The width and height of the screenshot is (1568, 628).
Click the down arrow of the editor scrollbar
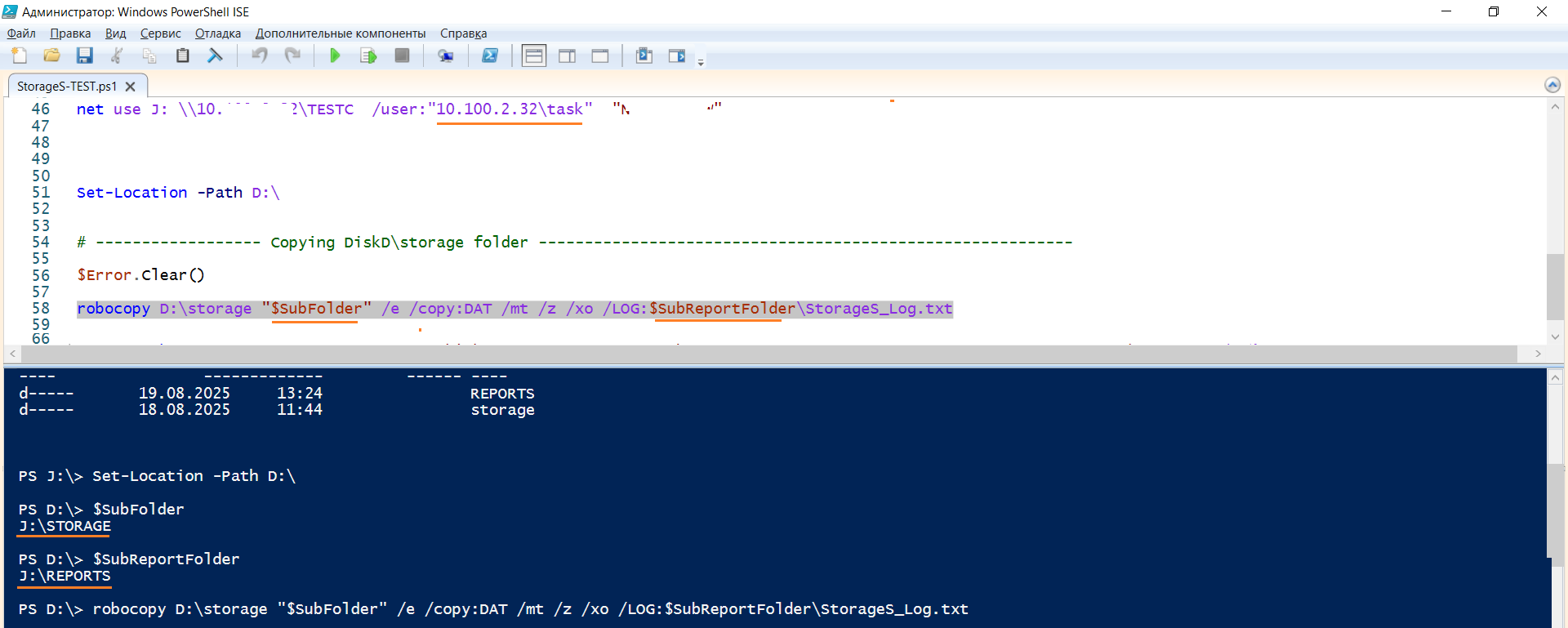point(1555,336)
